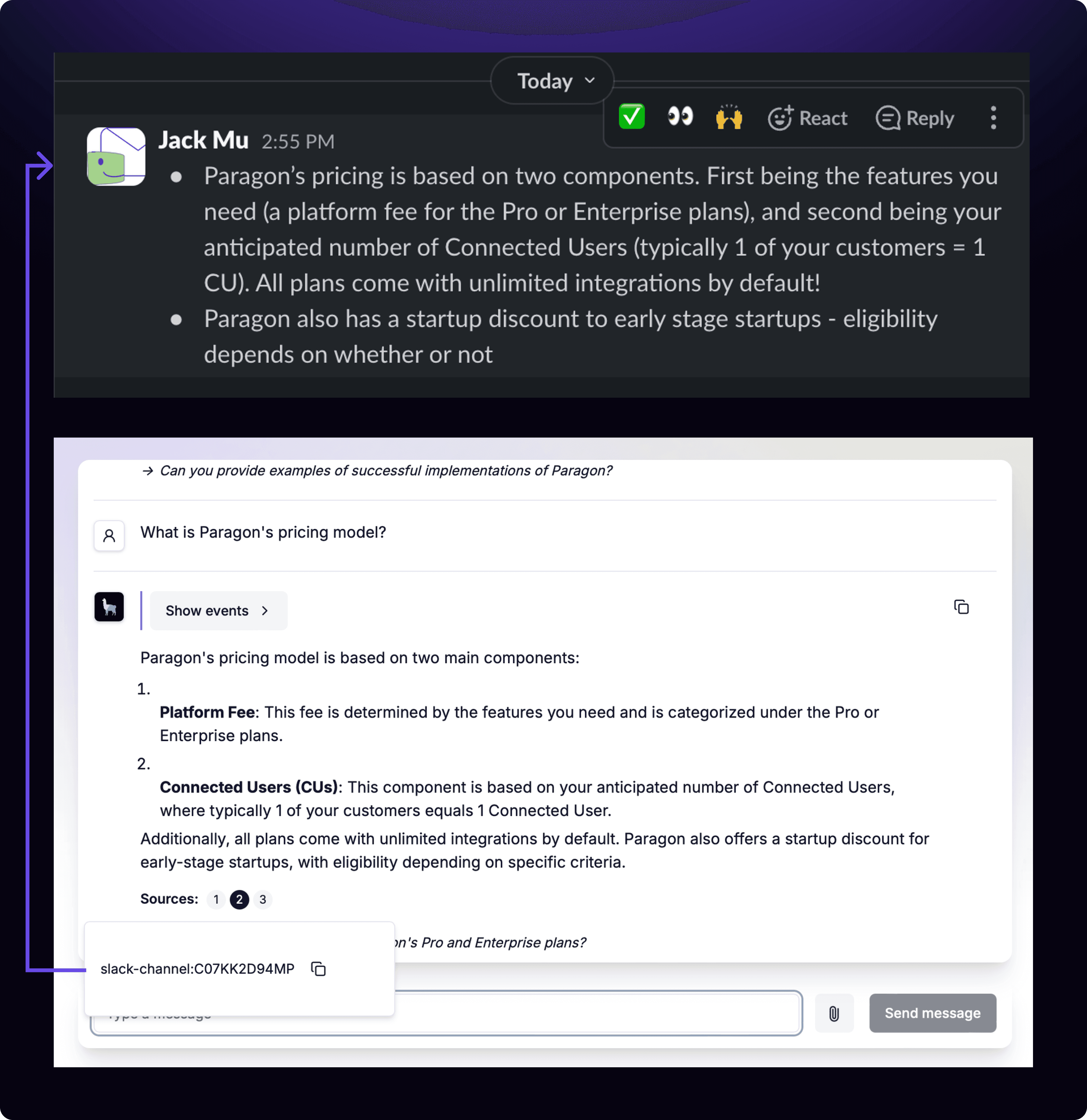Reply to Jack Mu's message
The image size is (1087, 1120).
(x=915, y=118)
